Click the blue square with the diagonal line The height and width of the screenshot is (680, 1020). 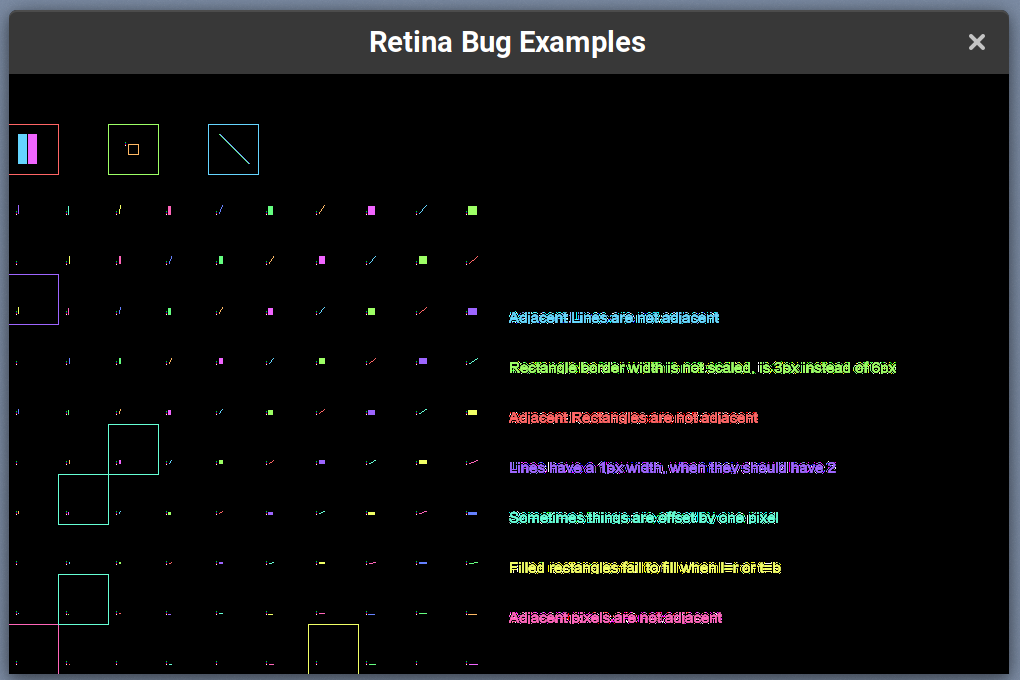pyautogui.click(x=233, y=148)
